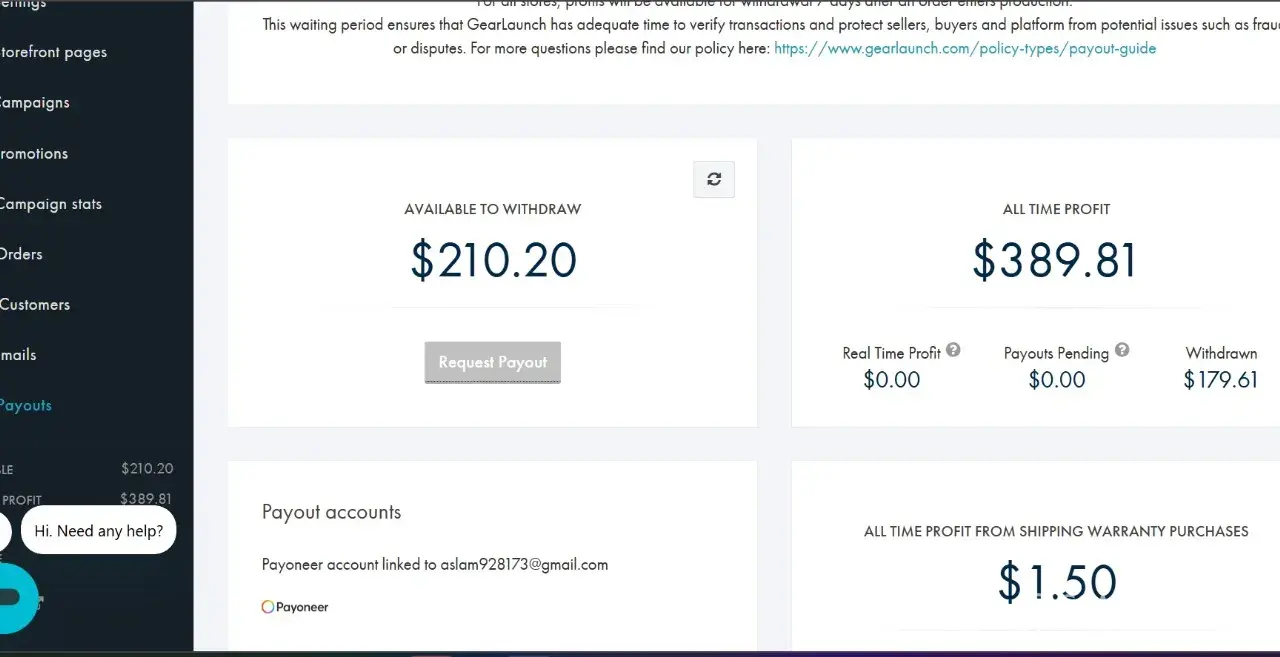
Task: Navigate to Orders in the sidebar
Action: 21,254
